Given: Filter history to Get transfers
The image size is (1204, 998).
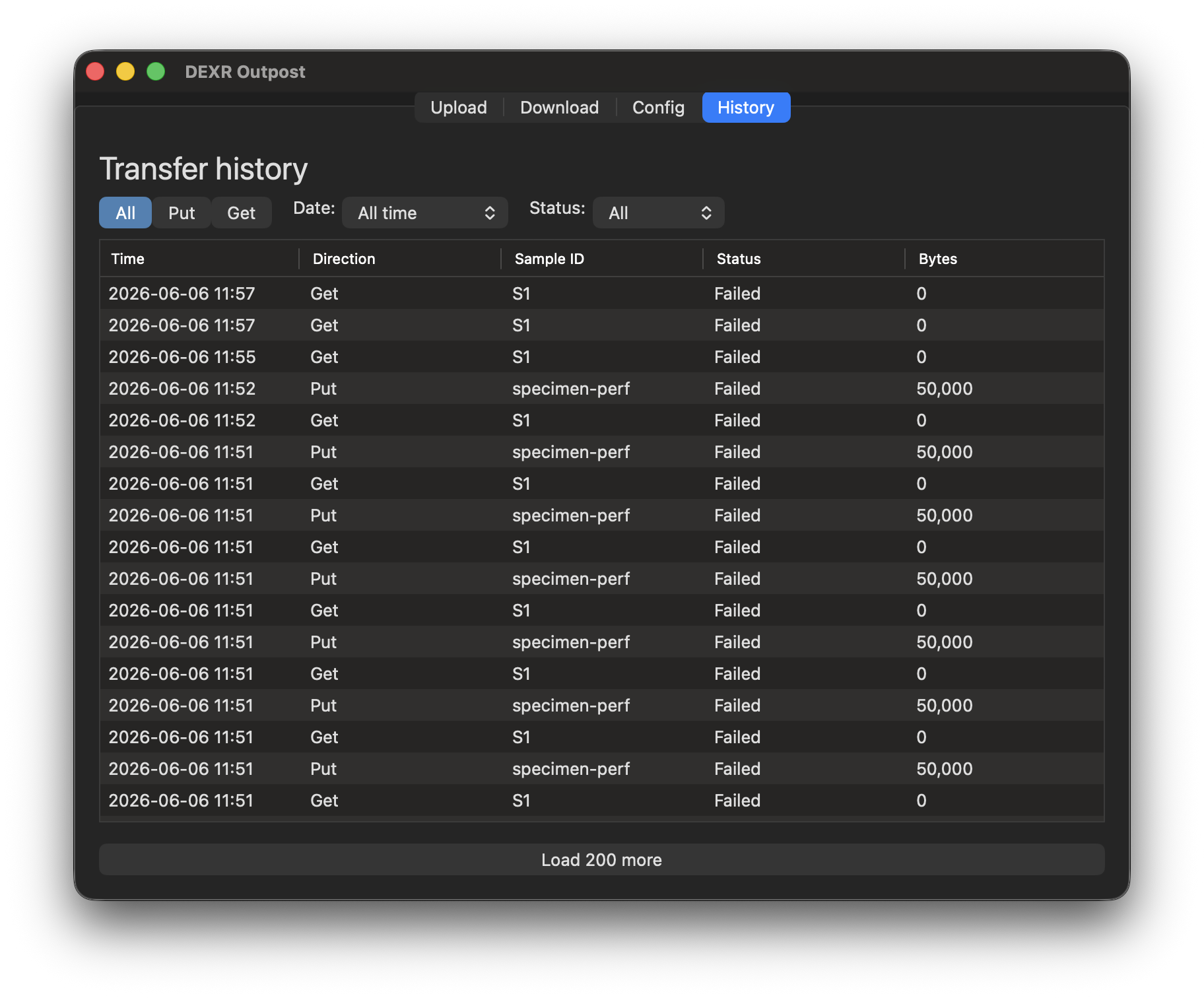Looking at the screenshot, I should [x=242, y=213].
